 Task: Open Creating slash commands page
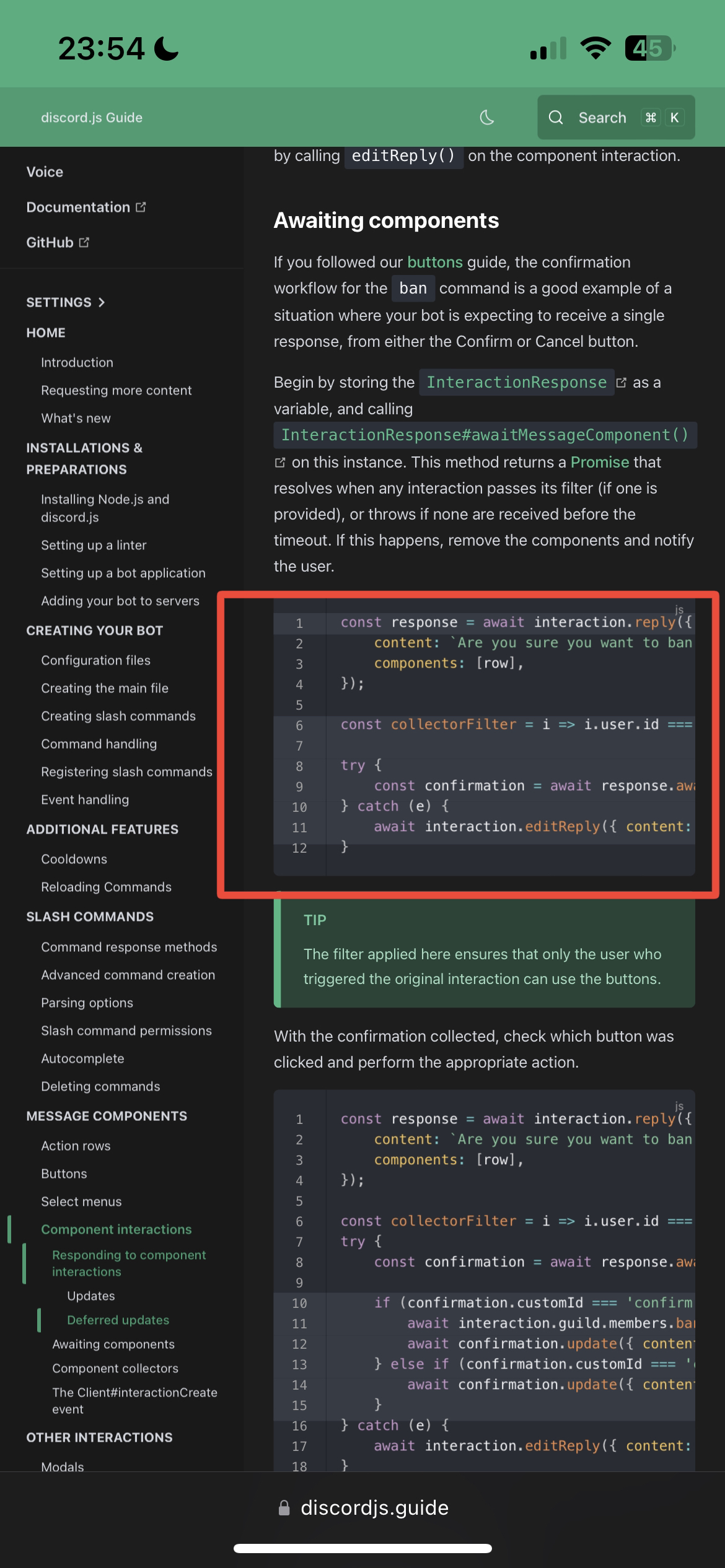click(x=118, y=716)
